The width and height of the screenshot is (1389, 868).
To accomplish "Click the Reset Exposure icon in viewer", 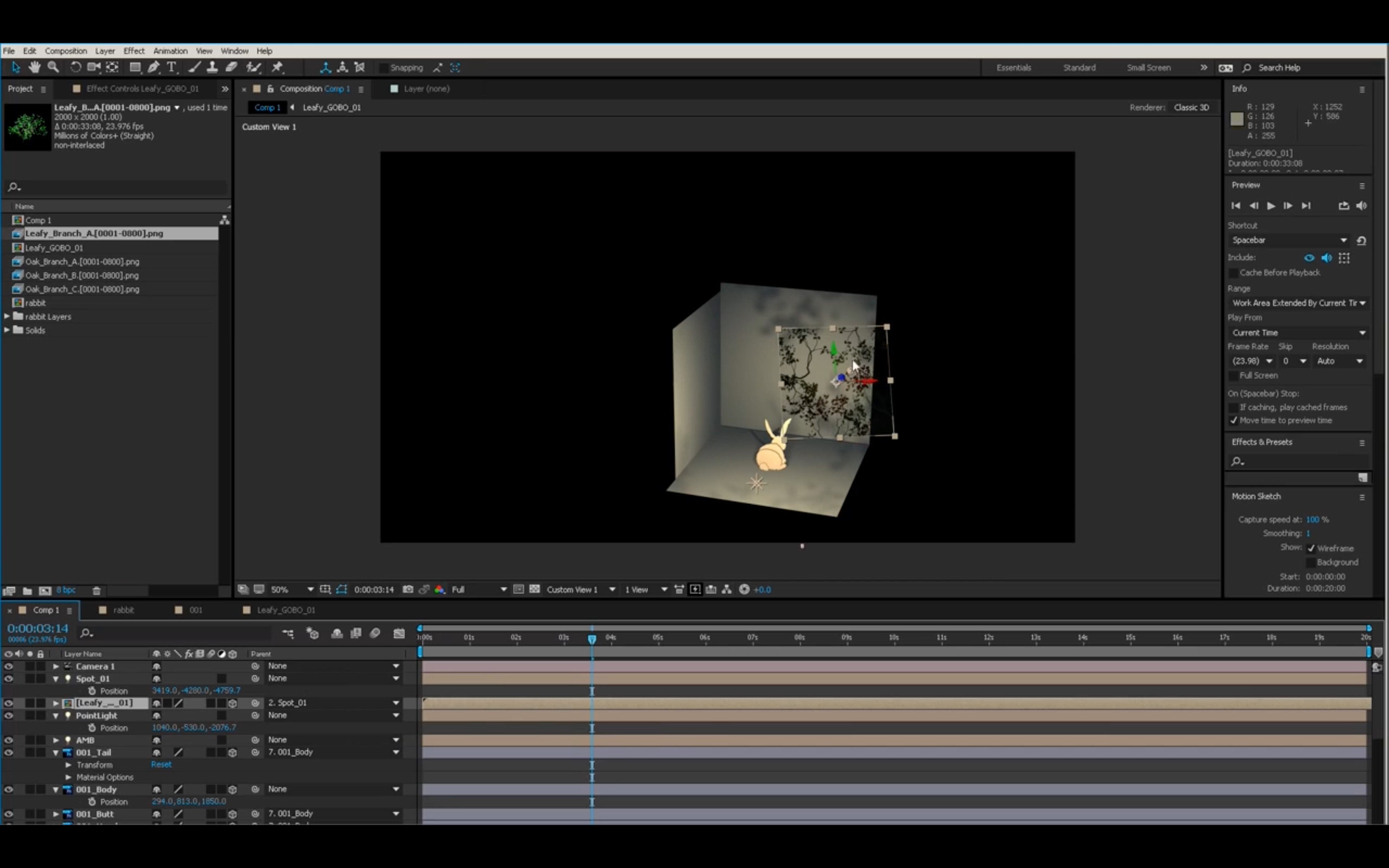I will (744, 589).
